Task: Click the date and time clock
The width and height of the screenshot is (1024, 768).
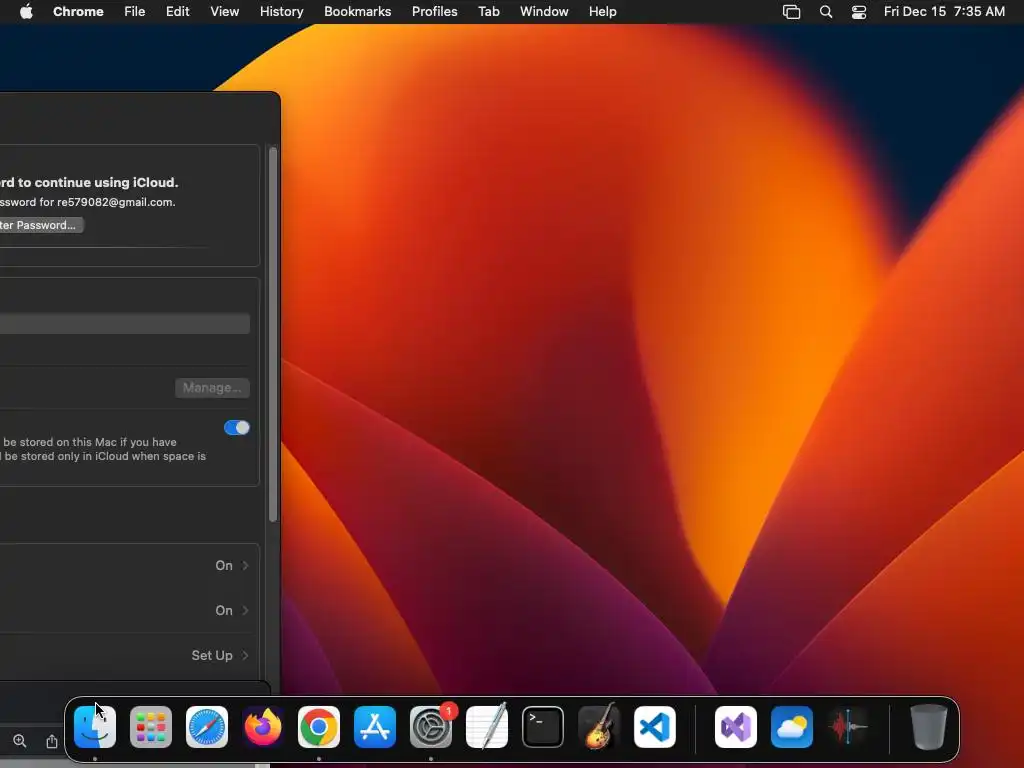Action: click(x=944, y=12)
